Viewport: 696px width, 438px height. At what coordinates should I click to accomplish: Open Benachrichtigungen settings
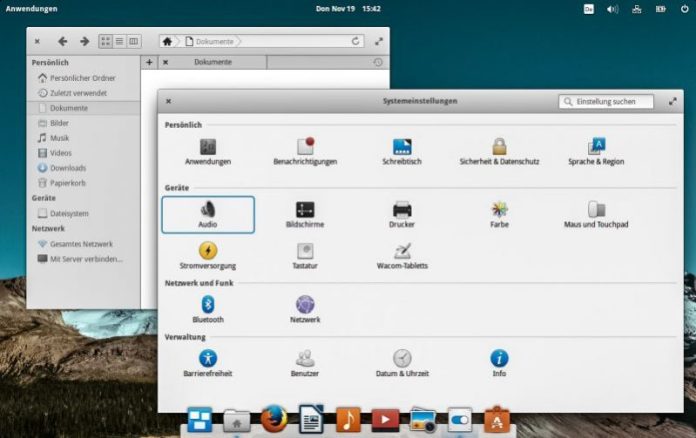tap(305, 152)
